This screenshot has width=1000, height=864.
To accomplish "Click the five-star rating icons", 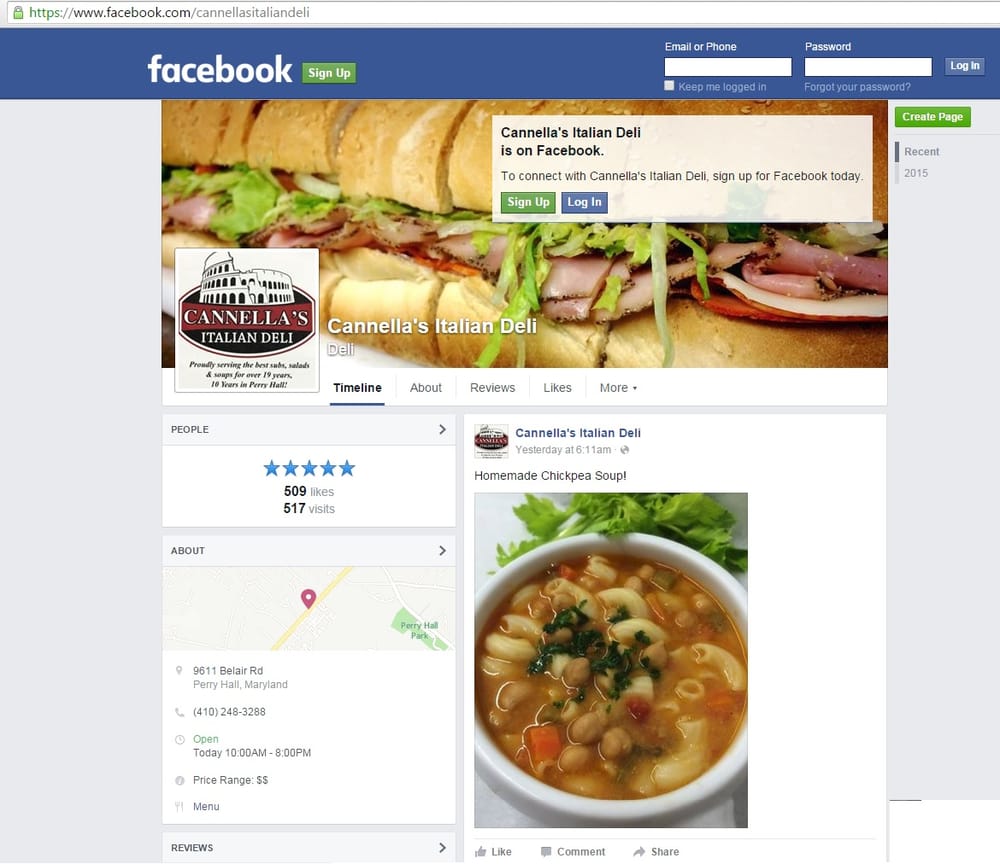I will pyautogui.click(x=309, y=468).
